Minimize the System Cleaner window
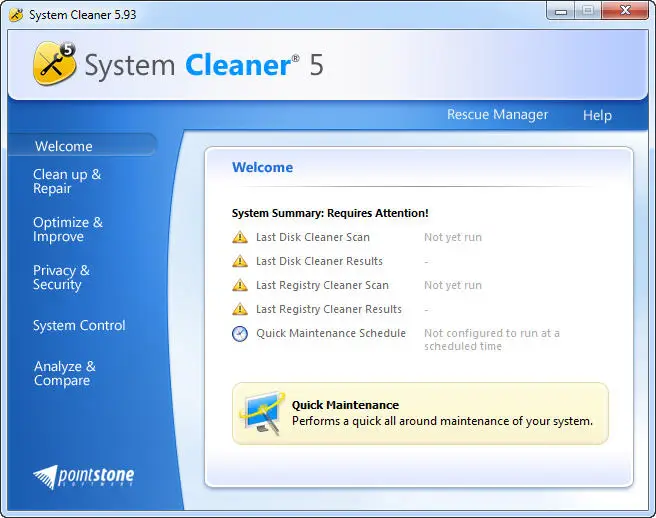Screen dimensions: 656x518 pos(561,11)
